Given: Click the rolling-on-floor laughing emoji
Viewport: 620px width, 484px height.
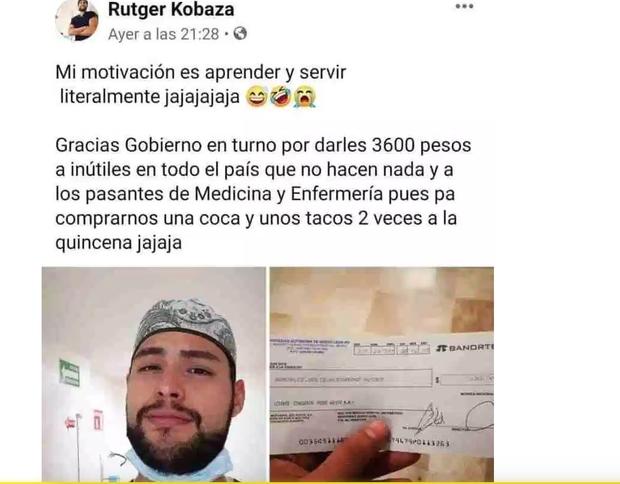Looking at the screenshot, I should point(280,97).
